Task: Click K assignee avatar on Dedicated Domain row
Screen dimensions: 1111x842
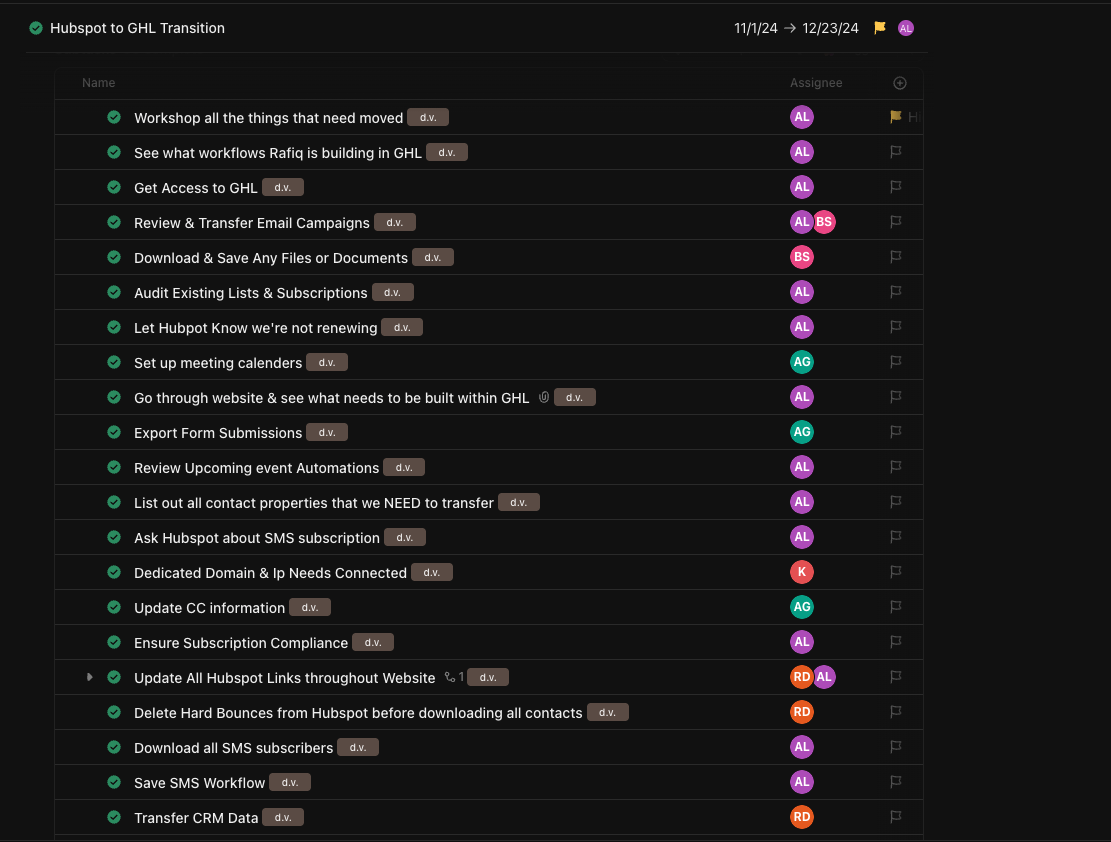Action: pyautogui.click(x=801, y=572)
